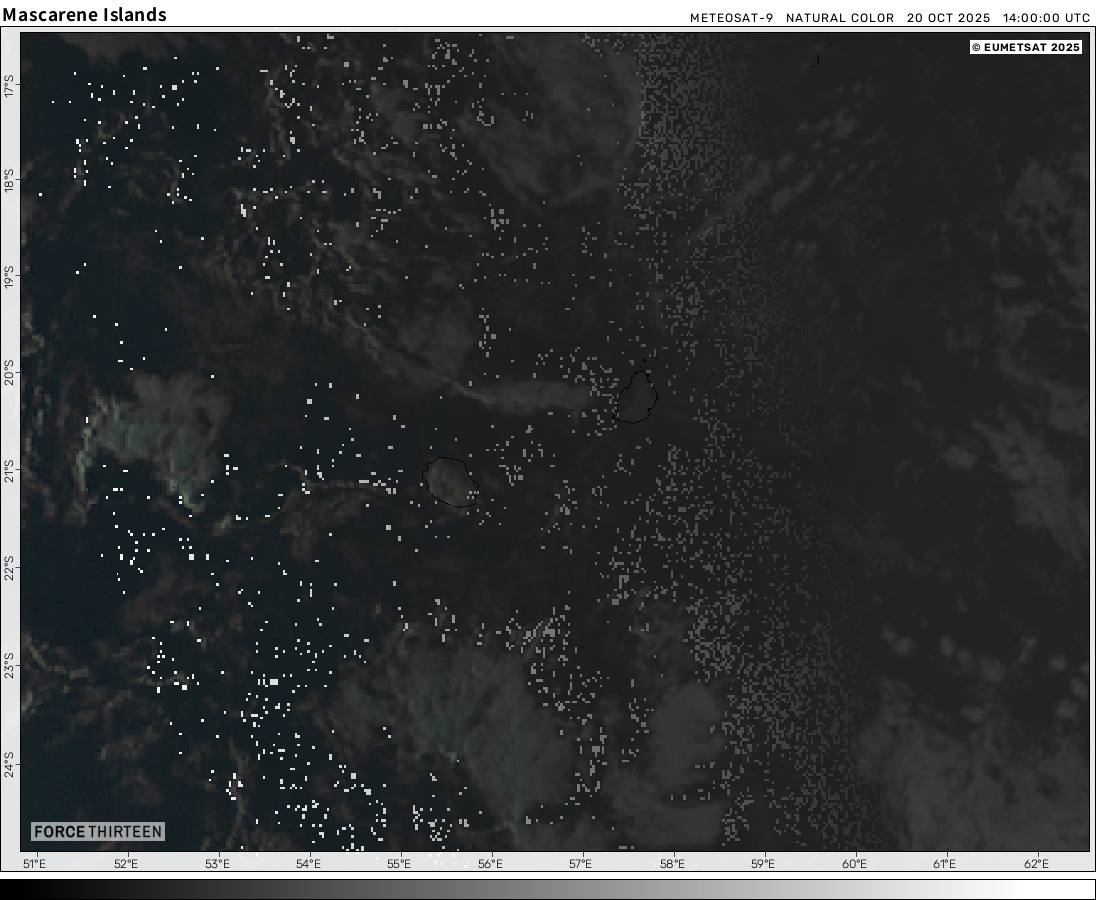The height and width of the screenshot is (900, 1096).
Task: Click the 14:00:00 UTC timestamp
Action: (x=1046, y=18)
